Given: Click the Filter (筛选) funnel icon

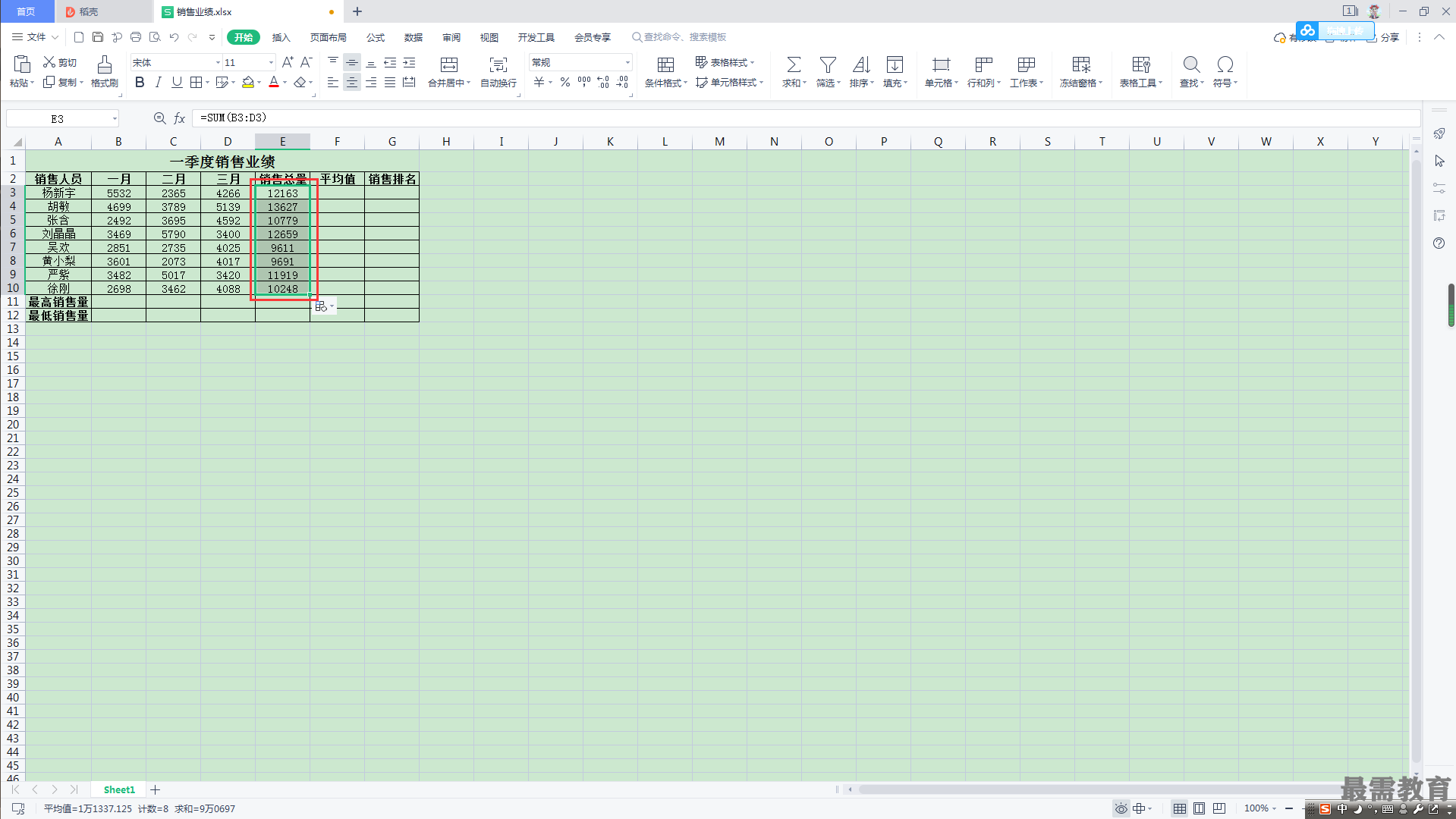Looking at the screenshot, I should pyautogui.click(x=828, y=64).
